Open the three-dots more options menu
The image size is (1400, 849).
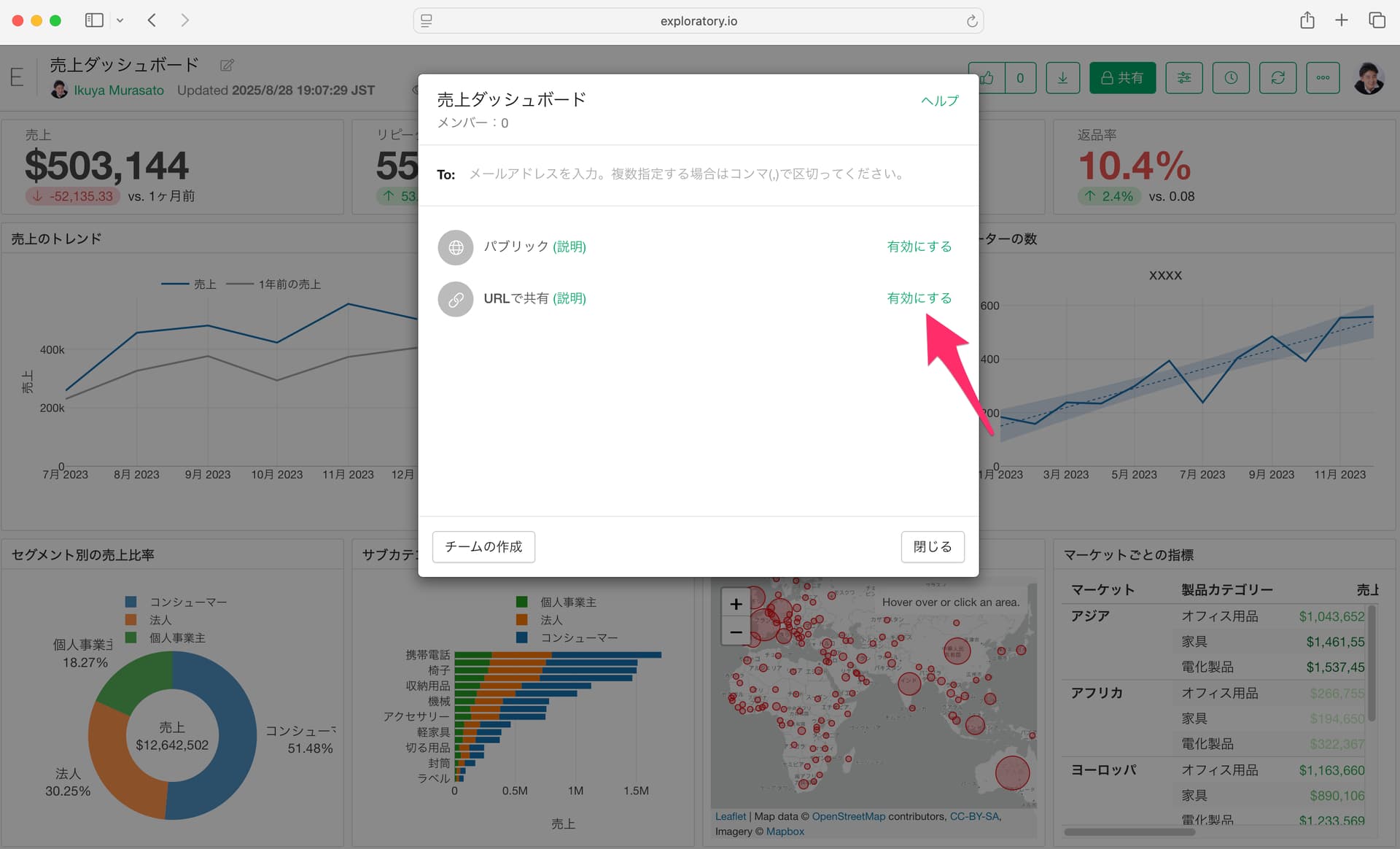pyautogui.click(x=1323, y=77)
